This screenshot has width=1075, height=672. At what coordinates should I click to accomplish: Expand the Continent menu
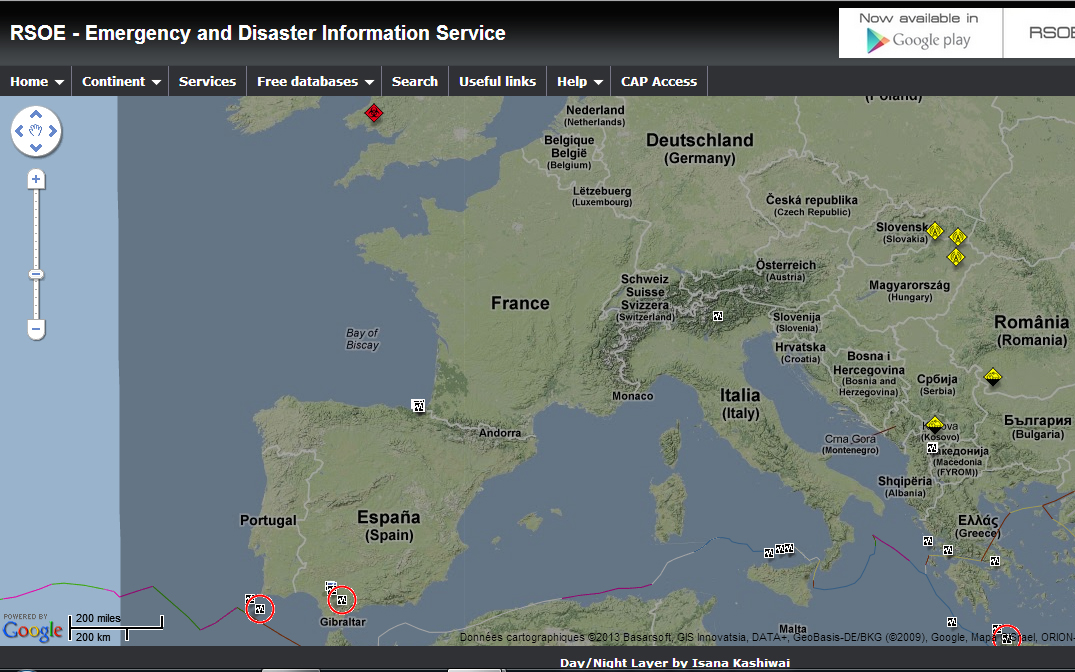point(121,81)
